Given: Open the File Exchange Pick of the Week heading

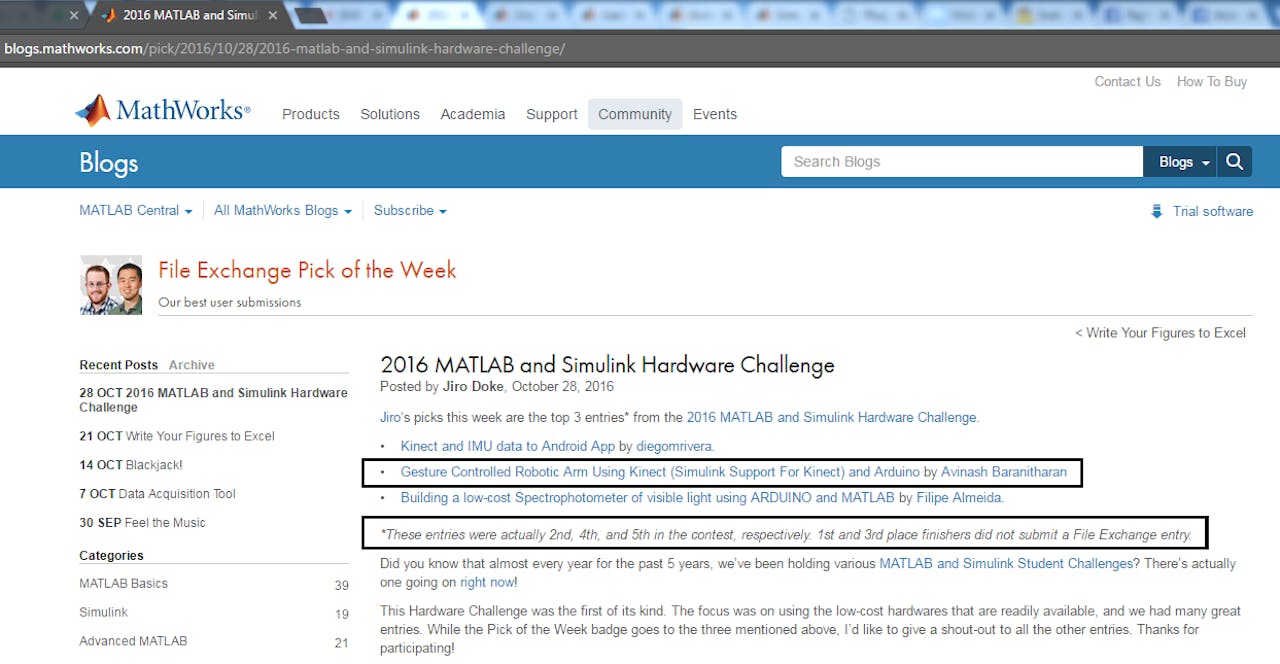Looking at the screenshot, I should (307, 270).
